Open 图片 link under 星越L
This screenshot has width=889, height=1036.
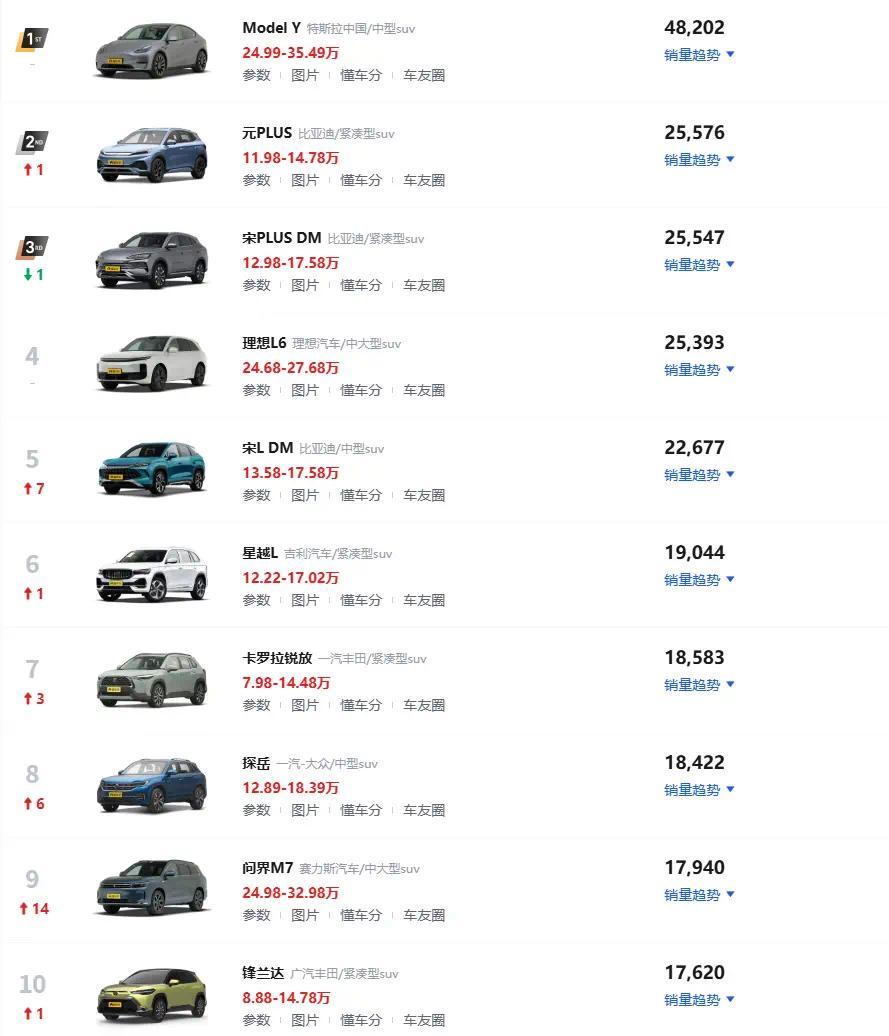[304, 600]
